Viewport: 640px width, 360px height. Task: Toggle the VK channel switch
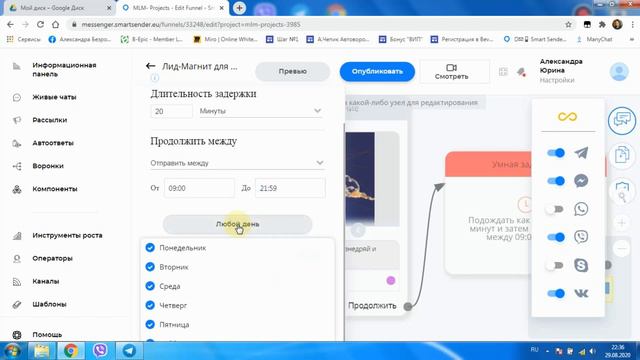coord(556,293)
